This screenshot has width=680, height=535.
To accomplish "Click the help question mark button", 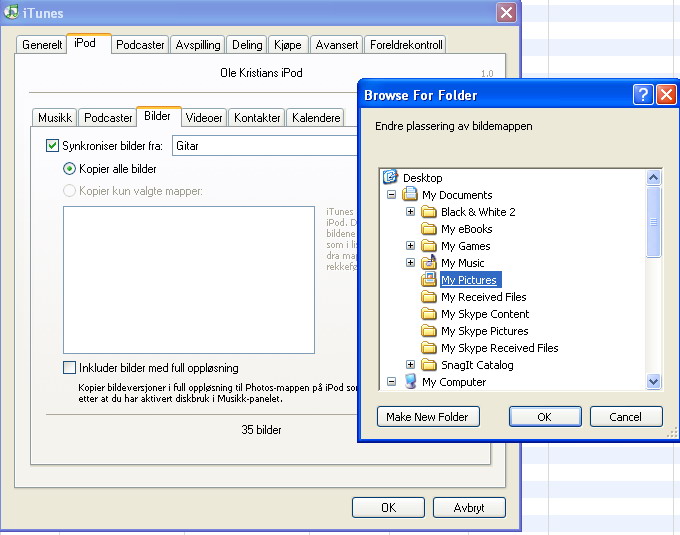I will click(x=643, y=95).
